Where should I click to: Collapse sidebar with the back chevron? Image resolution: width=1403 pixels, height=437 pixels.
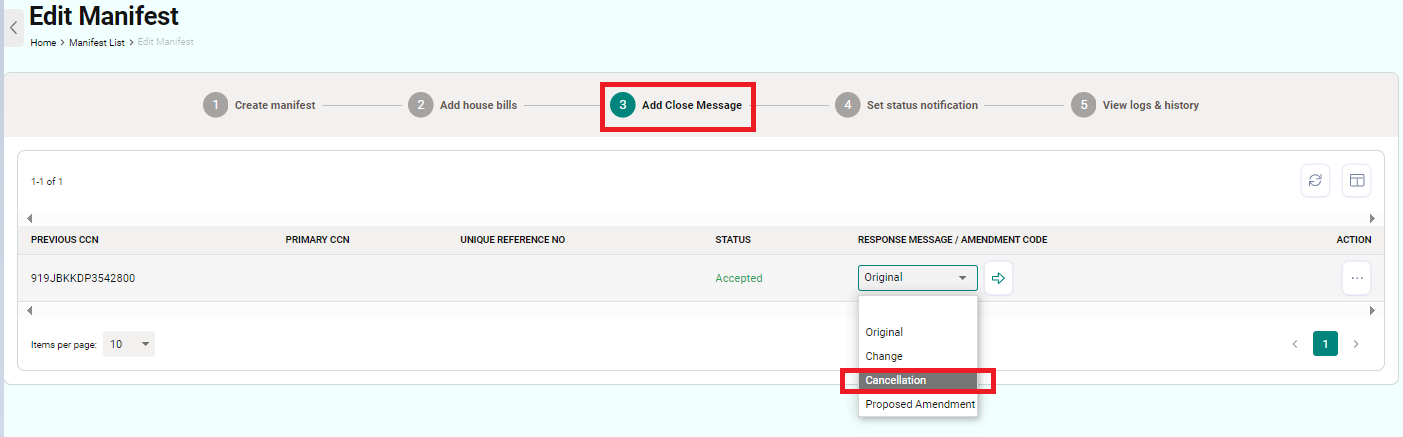click(13, 28)
